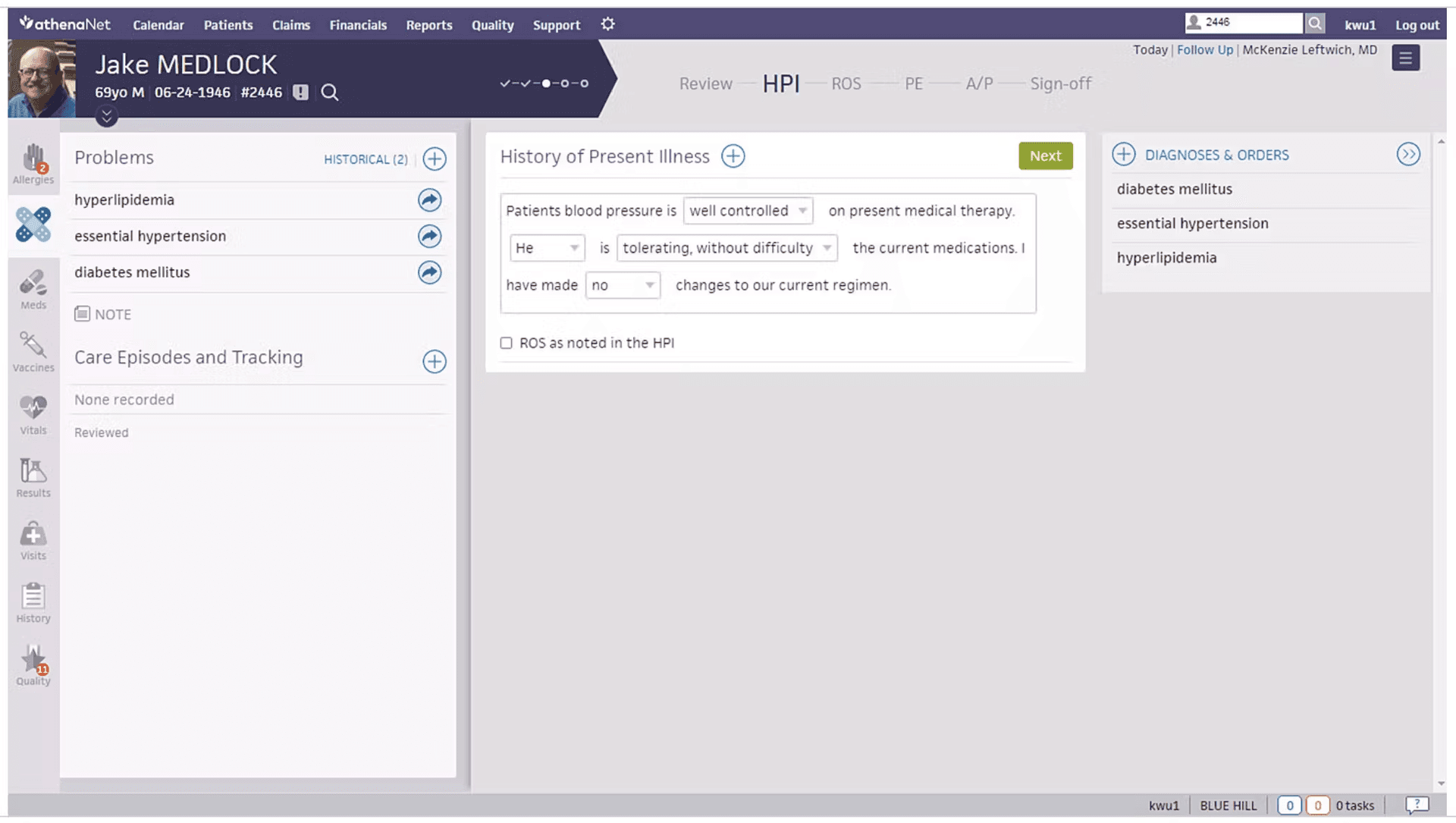Expand patient banner details chevron
Image resolution: width=1456 pixels, height=823 pixels.
(x=106, y=117)
